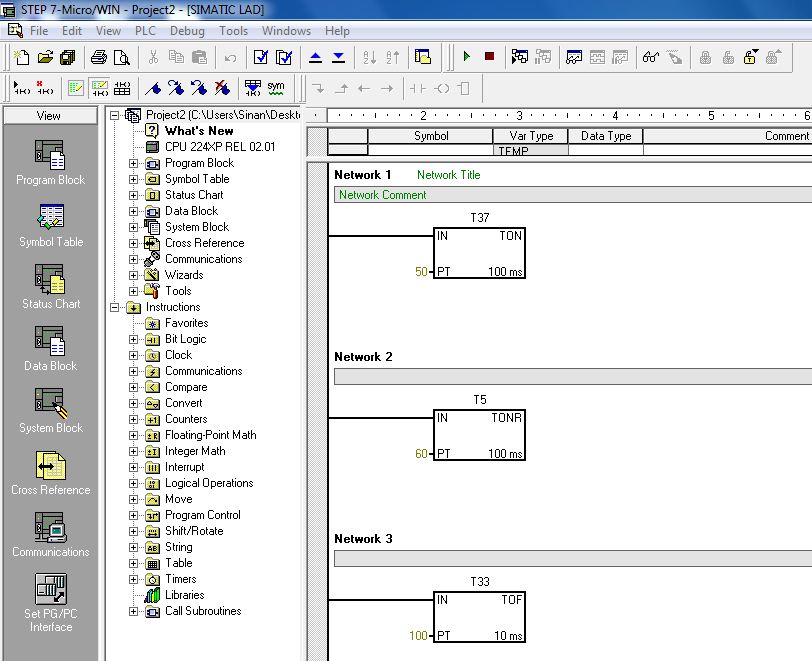This screenshot has height=661, width=812.
Task: Select Call Subroutines in the tree
Action: point(203,611)
